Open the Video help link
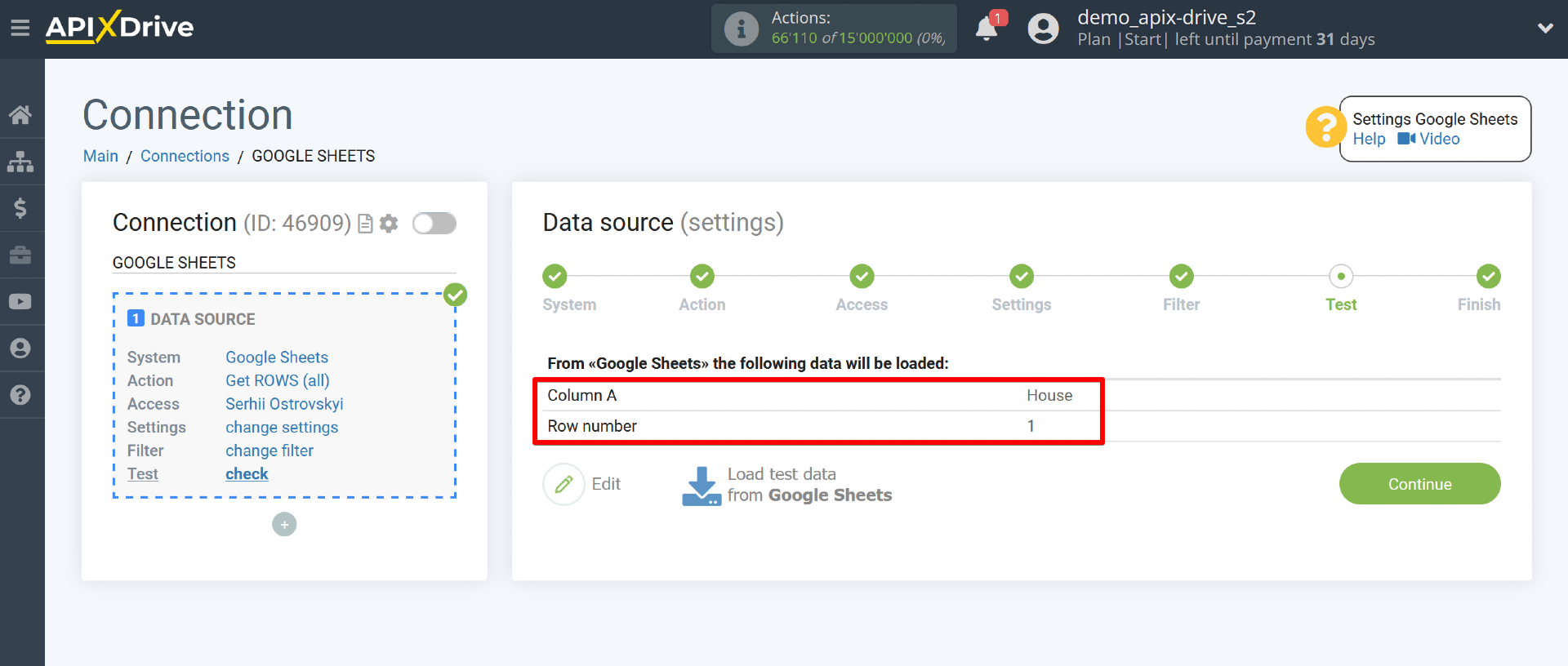 click(x=1429, y=139)
